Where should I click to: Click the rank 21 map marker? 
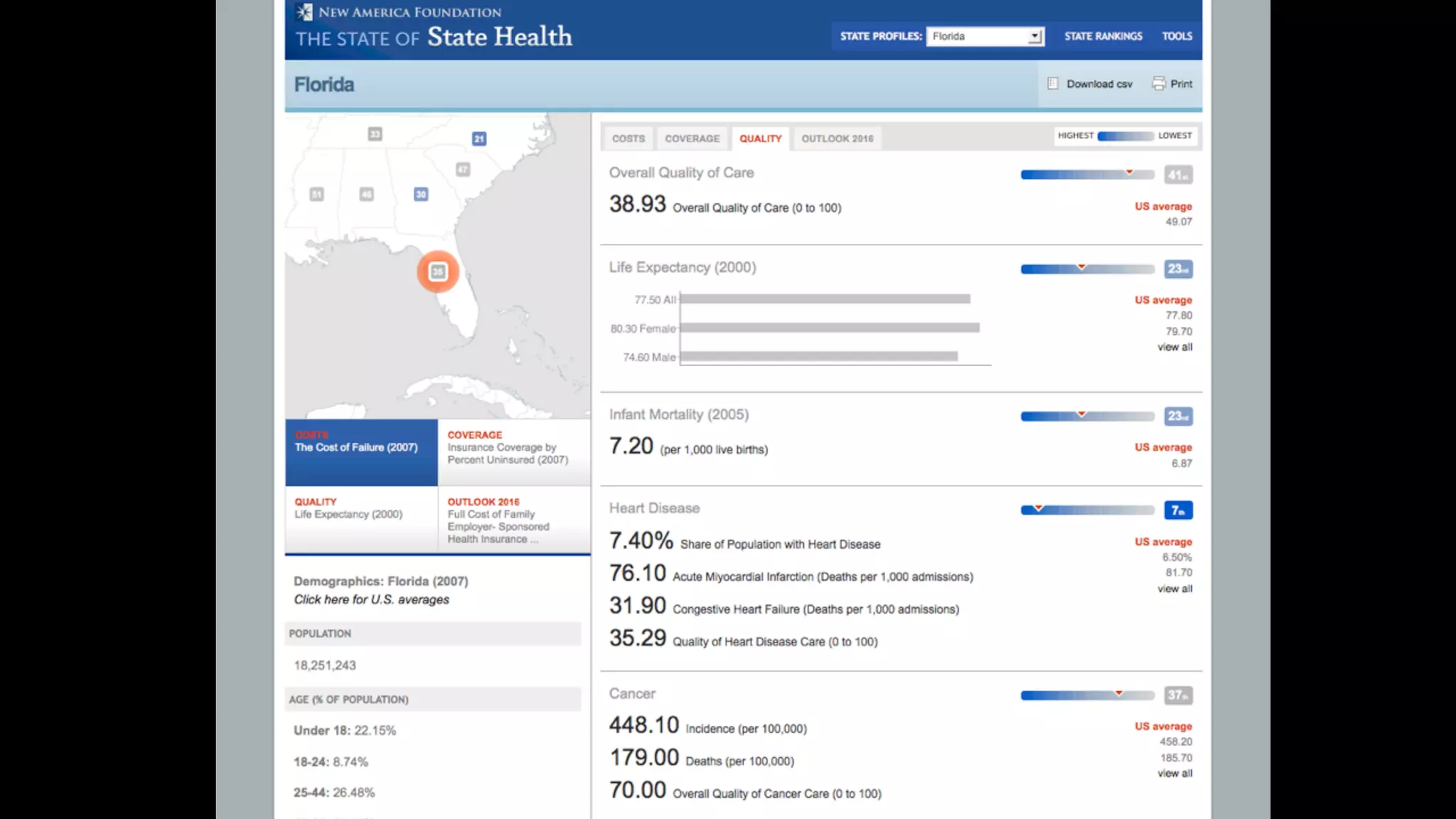pyautogui.click(x=479, y=139)
